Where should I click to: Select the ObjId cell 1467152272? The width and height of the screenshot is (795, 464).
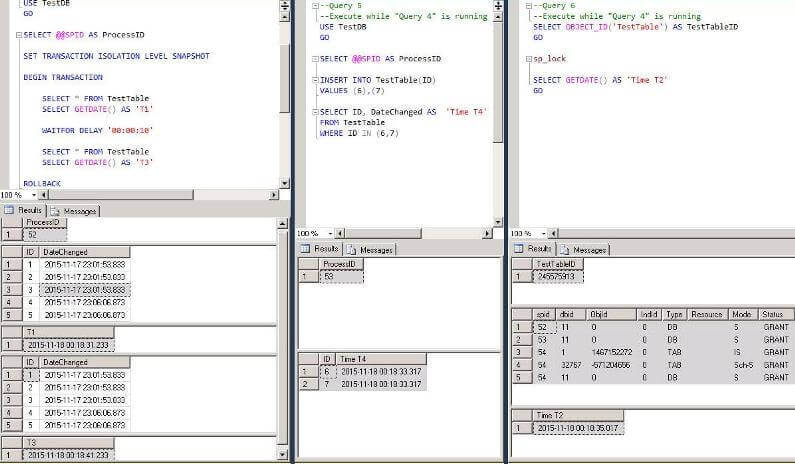point(611,352)
